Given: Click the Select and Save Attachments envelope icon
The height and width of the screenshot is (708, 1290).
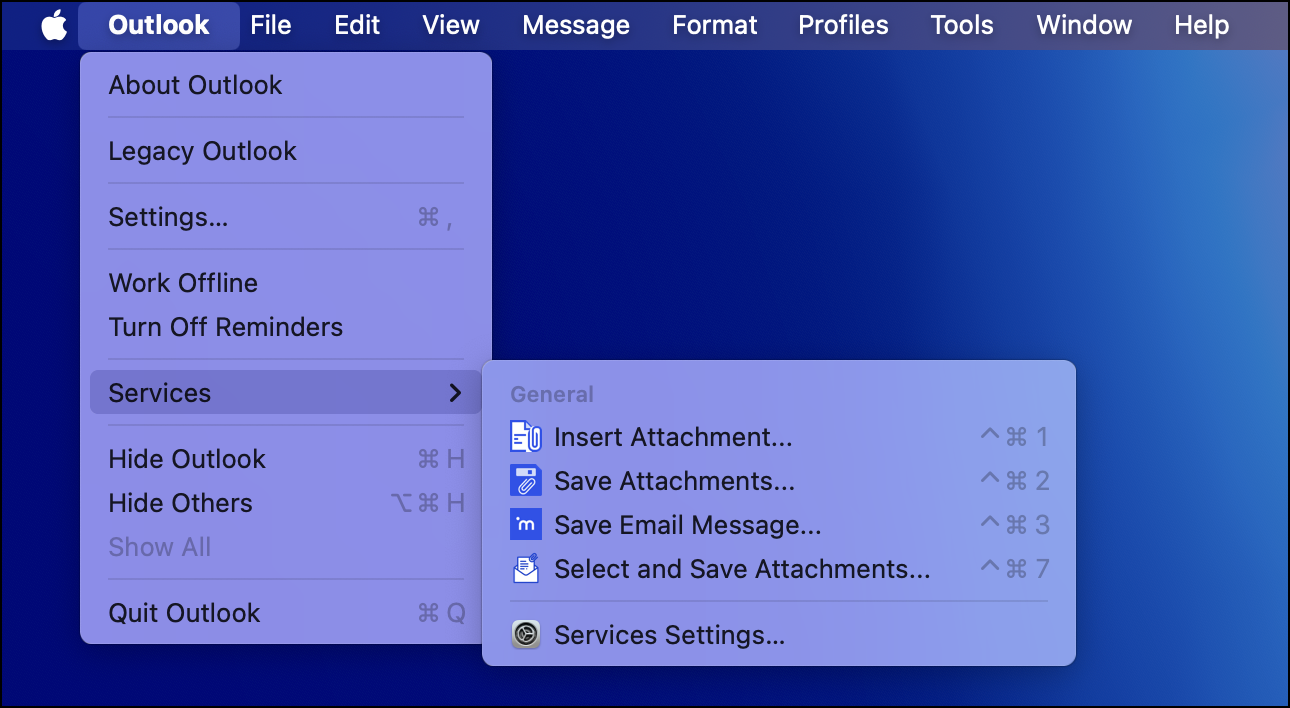Looking at the screenshot, I should tap(526, 569).
